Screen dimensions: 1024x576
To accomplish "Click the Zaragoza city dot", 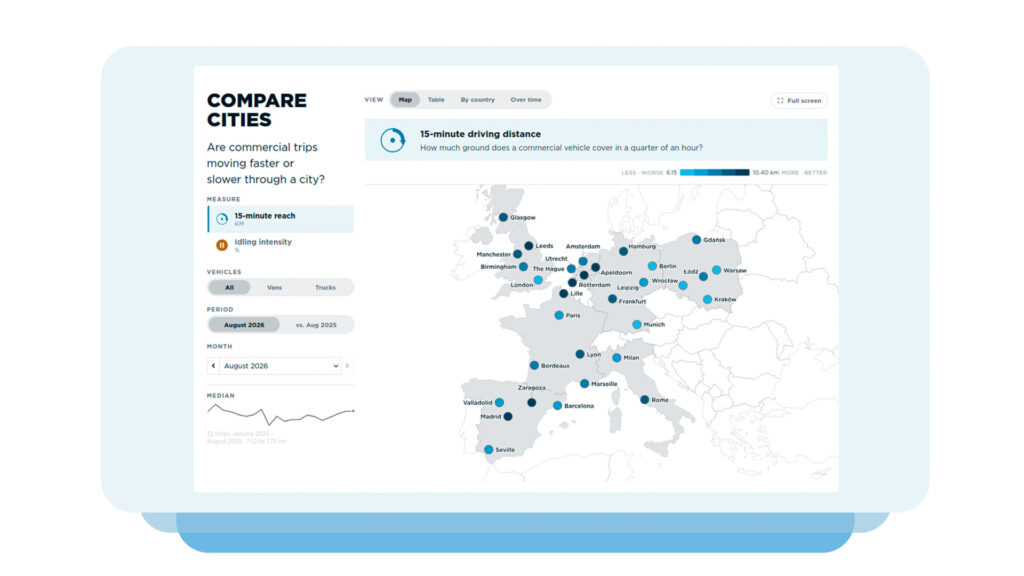I will 532,403.
